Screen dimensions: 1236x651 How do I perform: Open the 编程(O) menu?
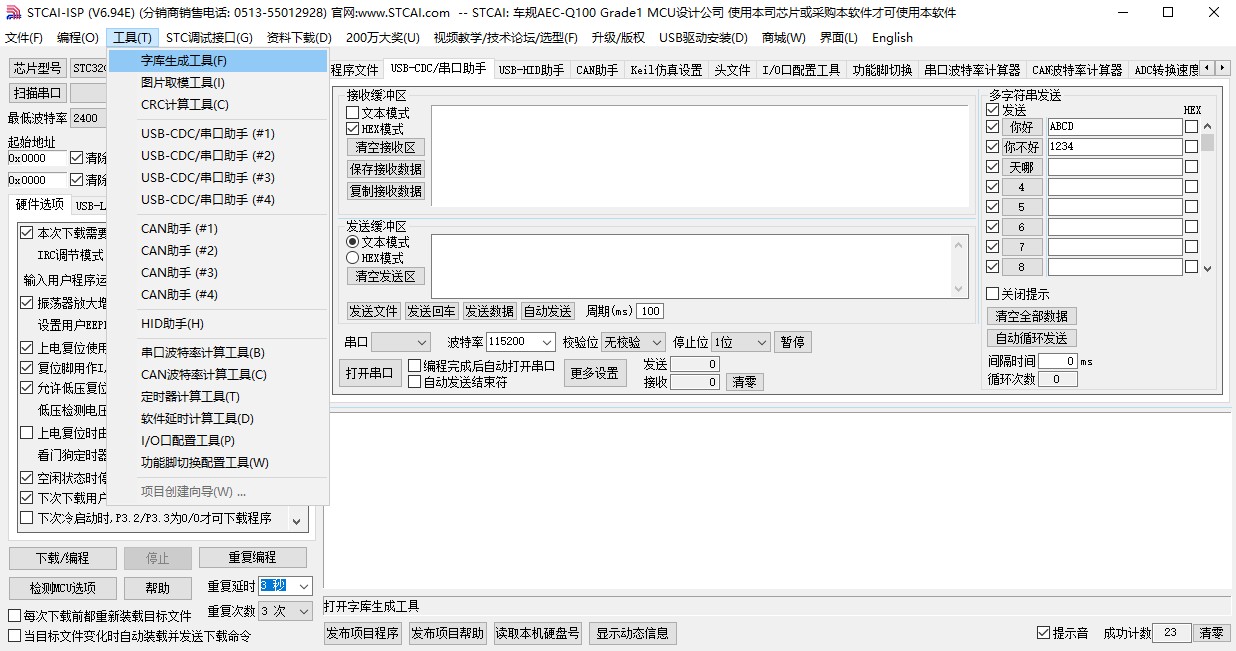[x=78, y=38]
